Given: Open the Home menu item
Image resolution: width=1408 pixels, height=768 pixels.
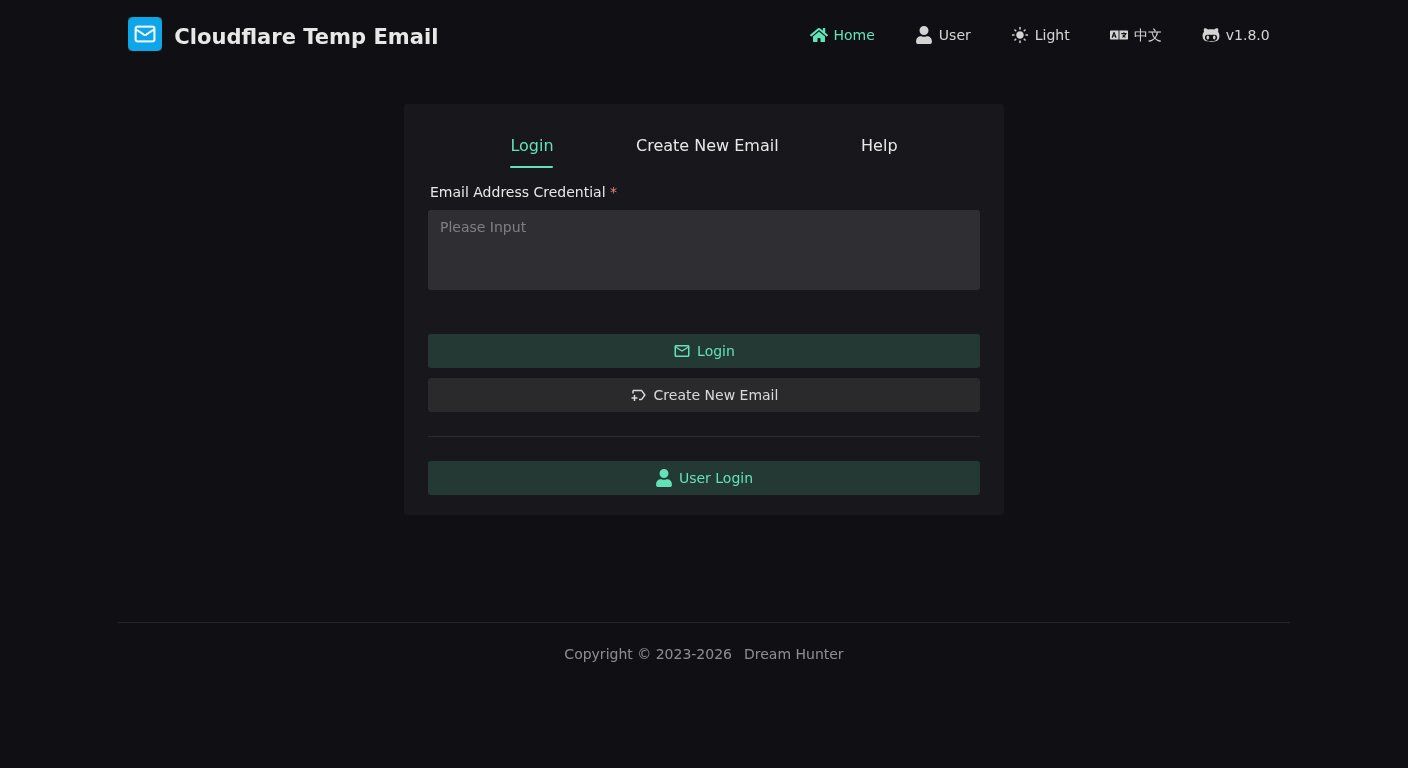Looking at the screenshot, I should click(842, 35).
